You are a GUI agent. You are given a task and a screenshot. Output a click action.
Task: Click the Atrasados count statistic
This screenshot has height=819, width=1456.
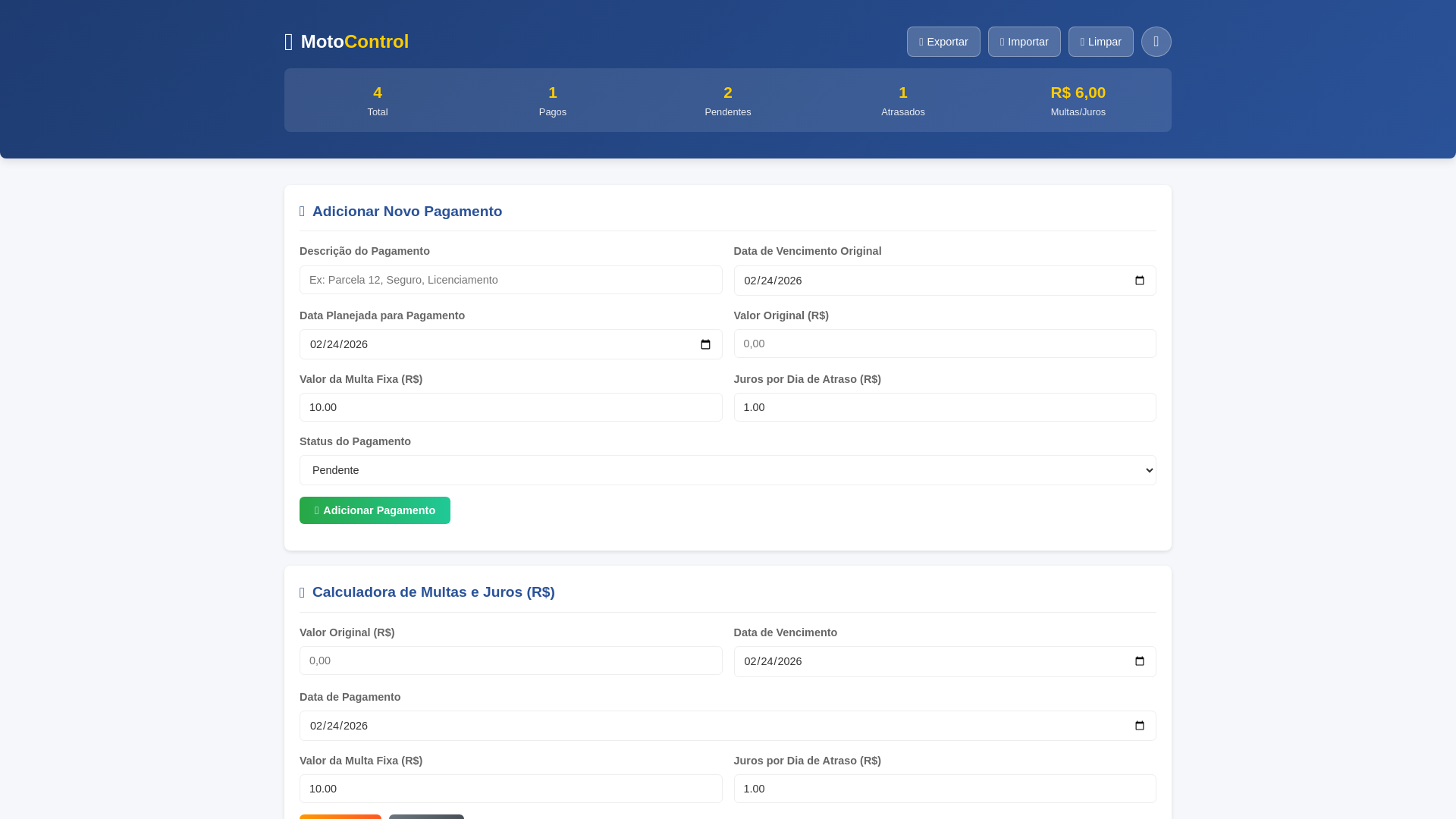pyautogui.click(x=903, y=100)
